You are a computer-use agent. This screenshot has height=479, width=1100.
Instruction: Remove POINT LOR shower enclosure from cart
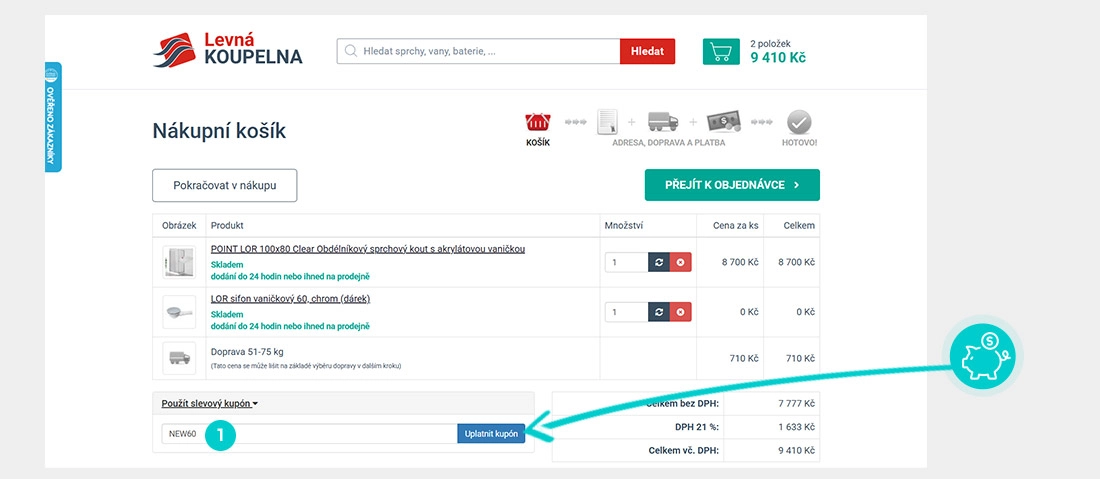680,262
